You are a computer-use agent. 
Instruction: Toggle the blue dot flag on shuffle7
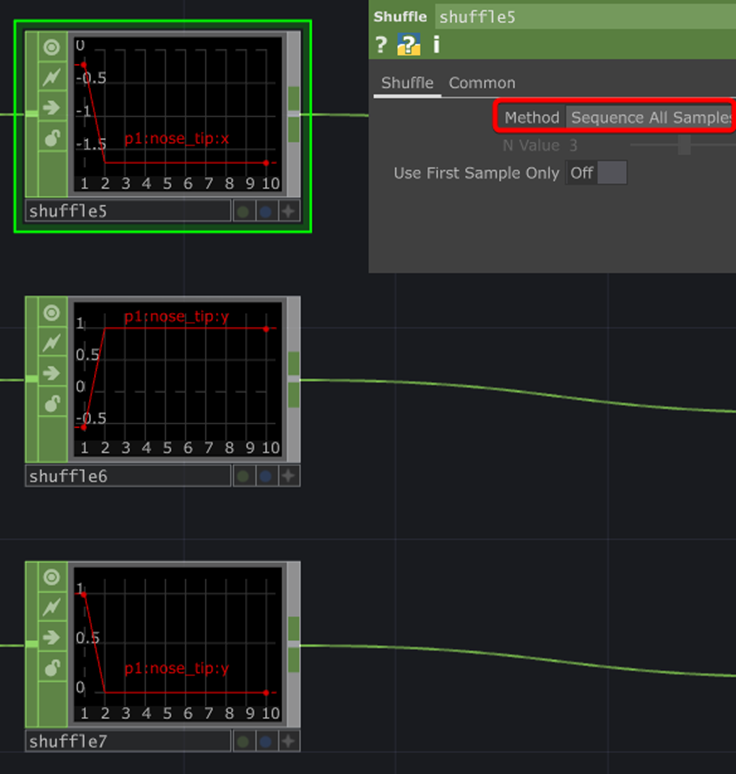266,742
